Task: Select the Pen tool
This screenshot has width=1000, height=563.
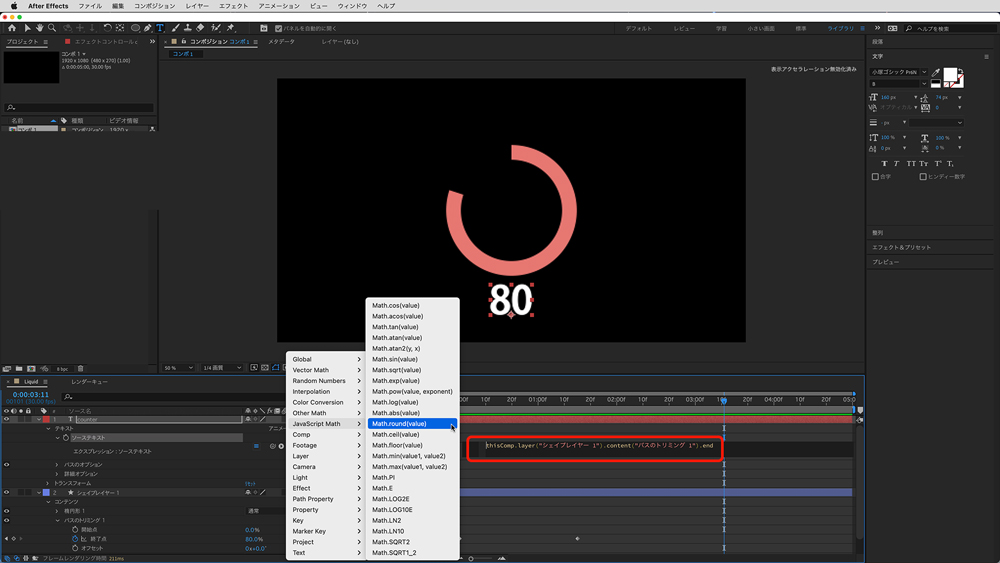Action: (x=147, y=28)
